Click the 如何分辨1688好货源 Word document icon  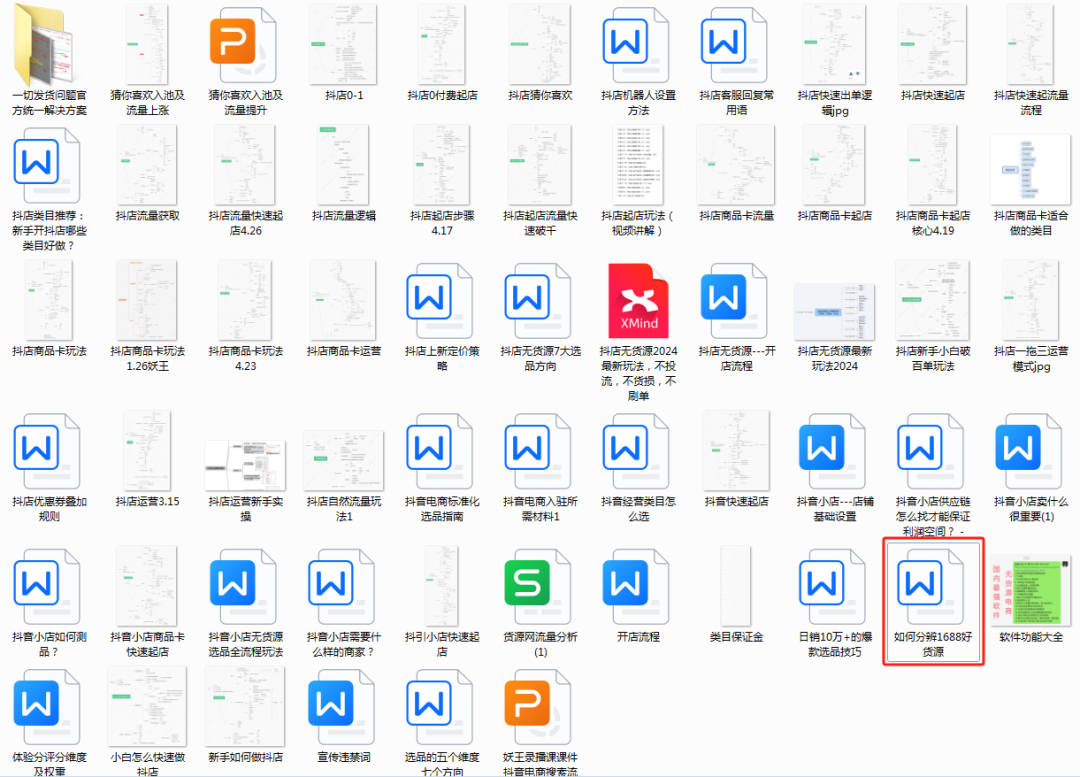pos(931,587)
